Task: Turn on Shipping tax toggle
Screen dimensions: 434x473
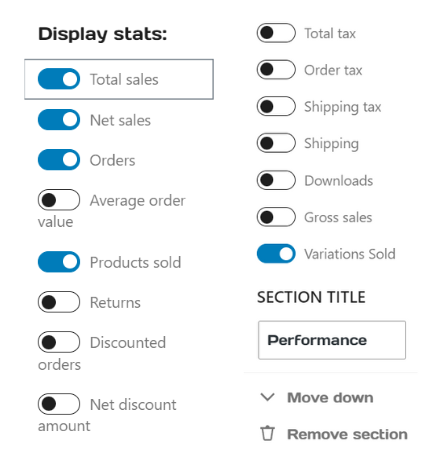Action: 276,106
